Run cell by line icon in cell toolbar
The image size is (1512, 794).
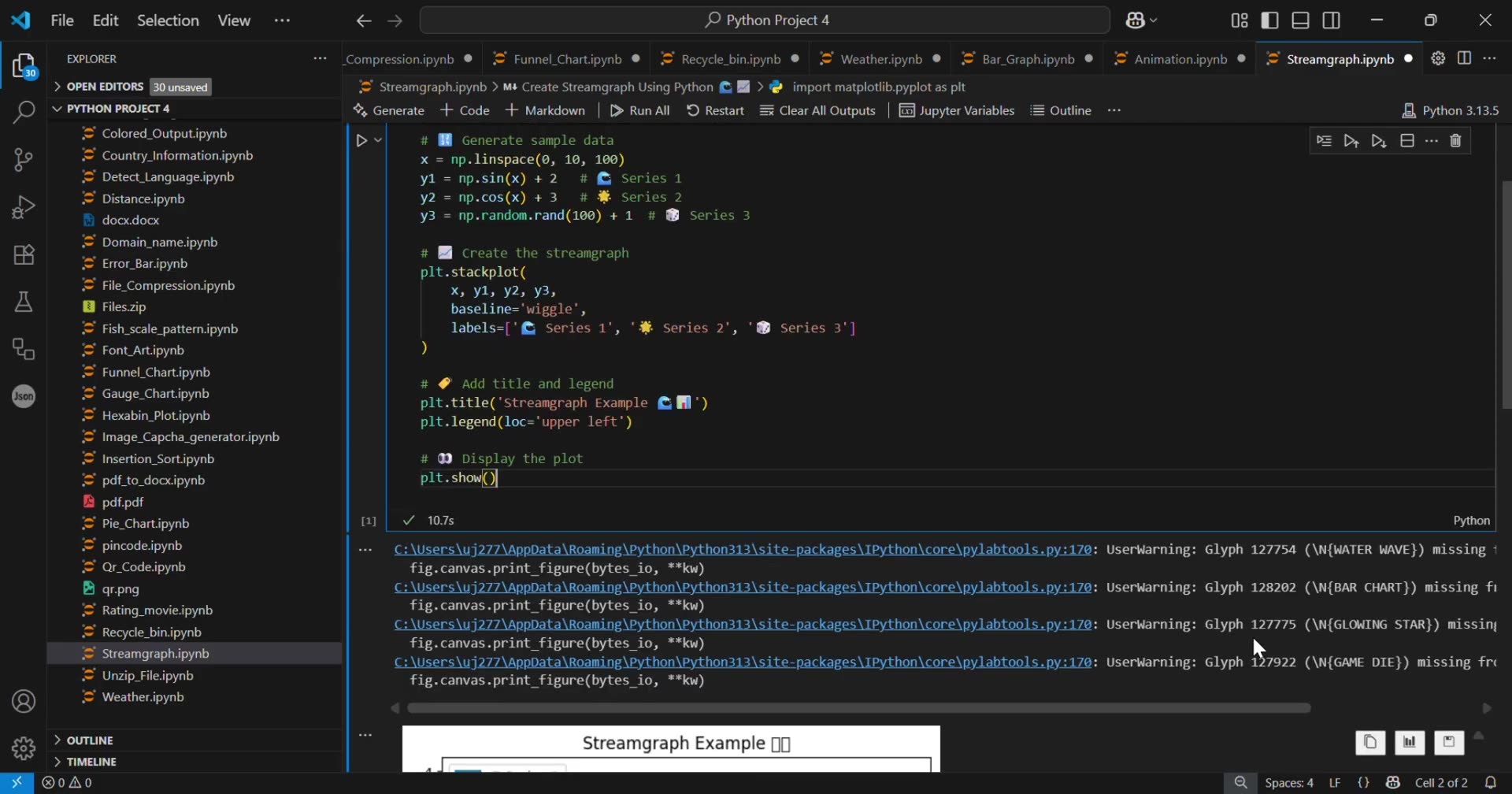click(x=1324, y=141)
